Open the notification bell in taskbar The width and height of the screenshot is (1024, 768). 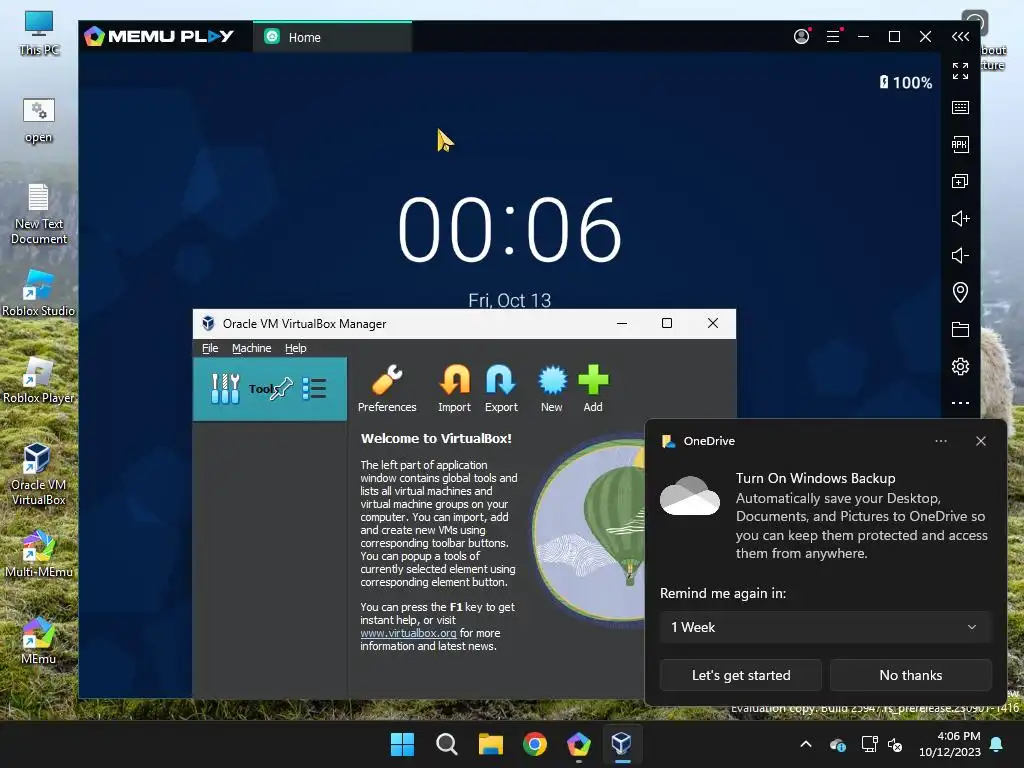997,744
